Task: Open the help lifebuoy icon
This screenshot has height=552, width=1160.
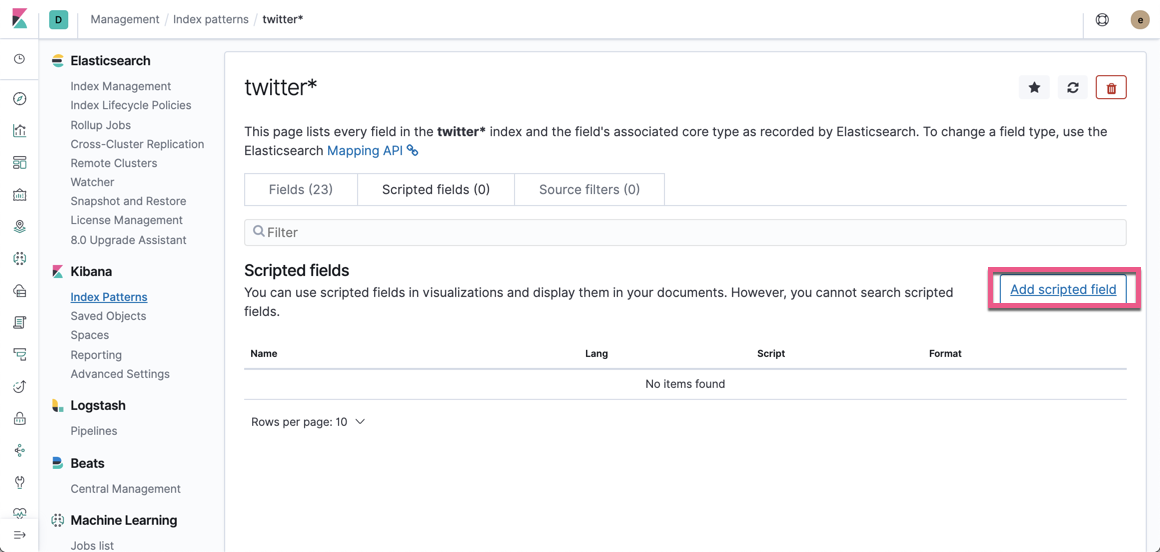Action: (x=1102, y=20)
